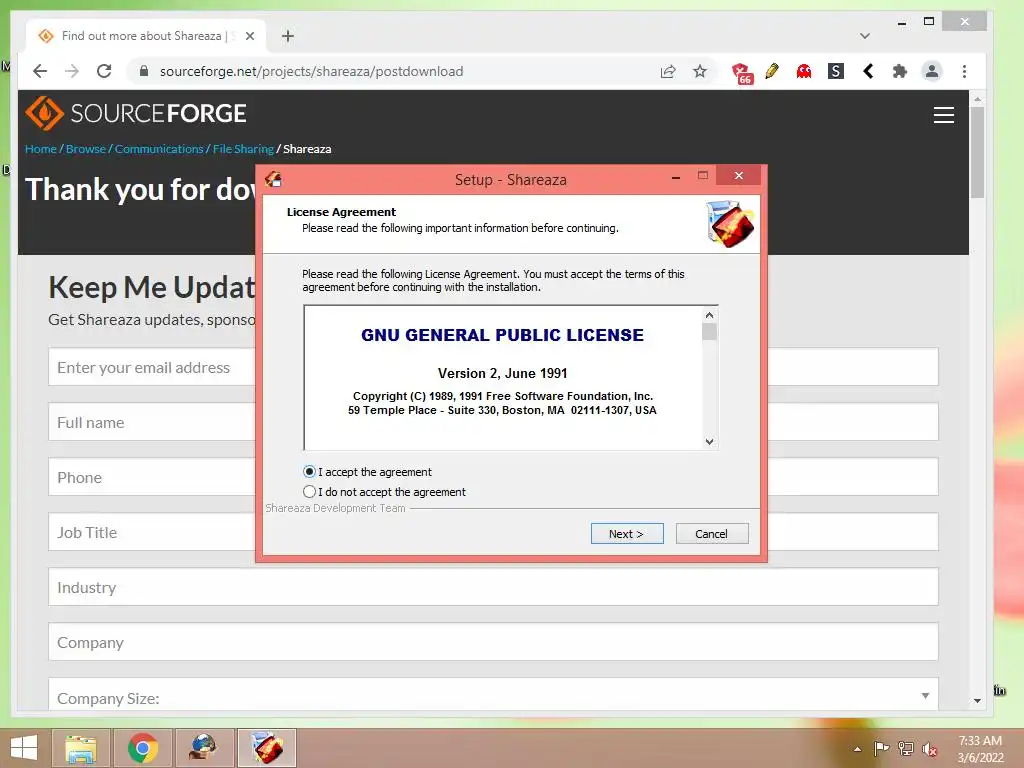
Task: Click the globe app icon in taskbar
Action: coord(204,748)
